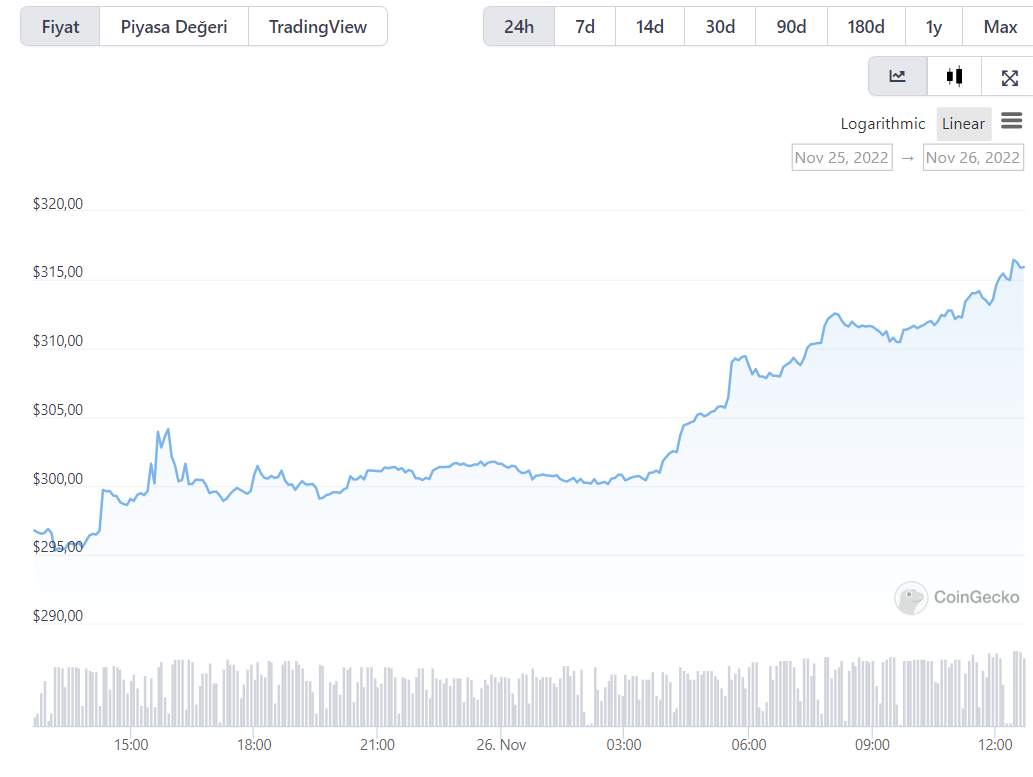Viewport: 1033px width, 777px height.
Task: Open chart hamburger menu
Action: tap(1011, 121)
